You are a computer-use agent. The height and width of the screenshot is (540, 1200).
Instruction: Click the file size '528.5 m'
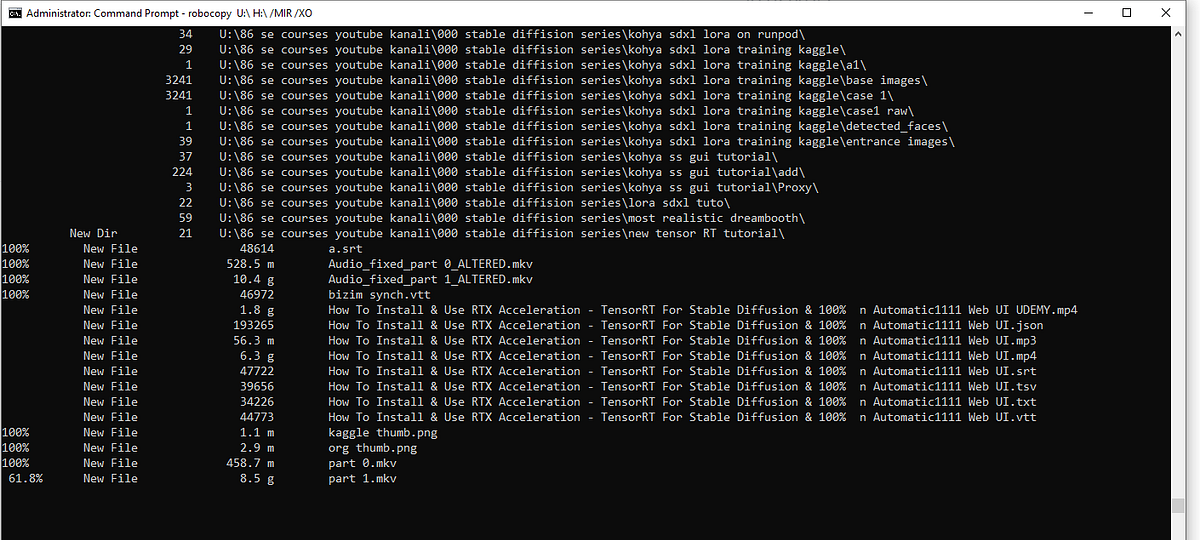[x=250, y=264]
